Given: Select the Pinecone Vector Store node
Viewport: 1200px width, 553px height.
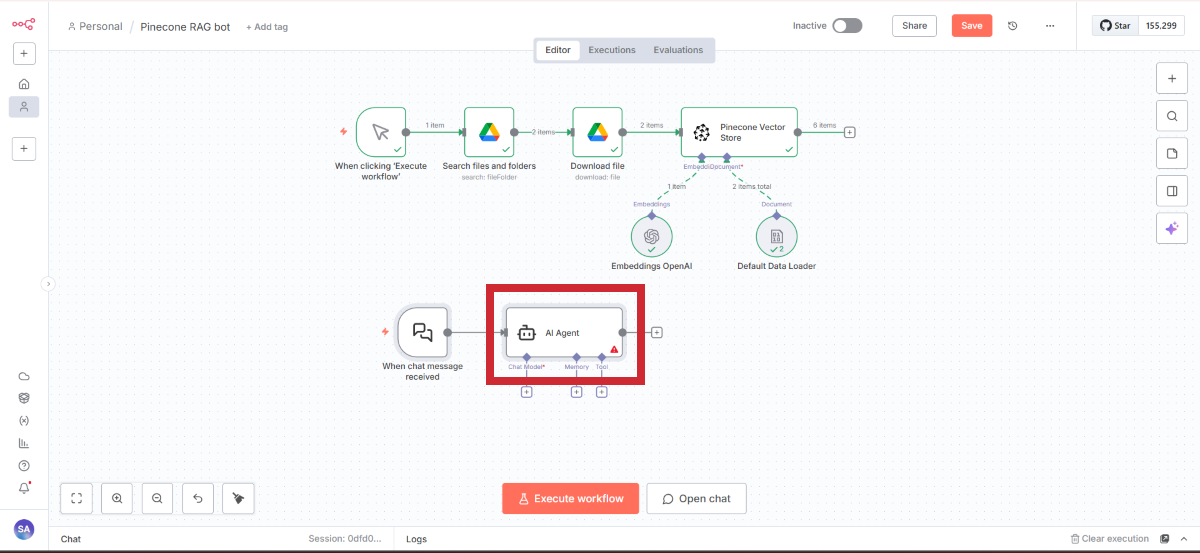Looking at the screenshot, I should tap(739, 132).
